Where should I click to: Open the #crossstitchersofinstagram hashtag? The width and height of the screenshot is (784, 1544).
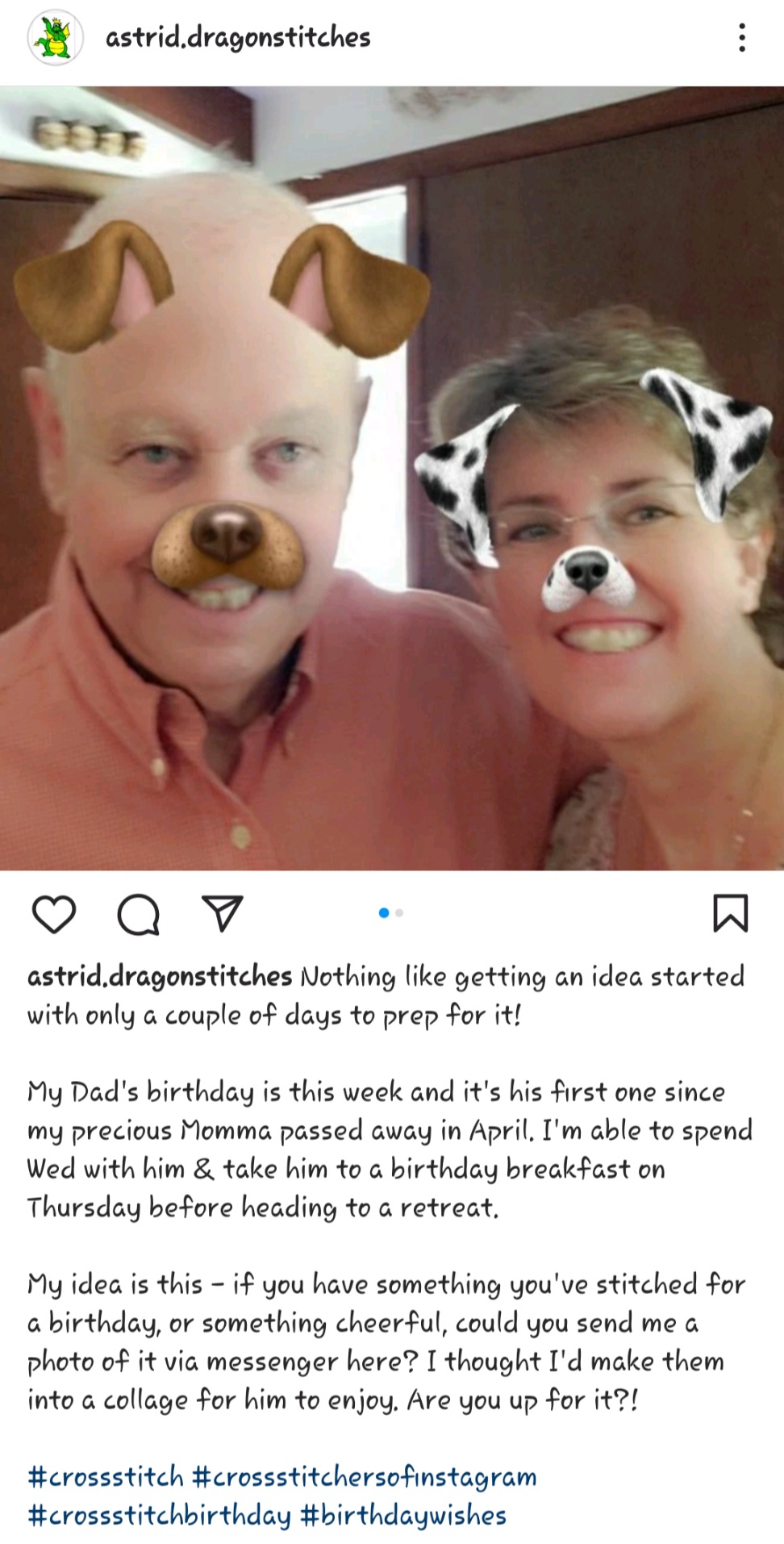tap(365, 1477)
